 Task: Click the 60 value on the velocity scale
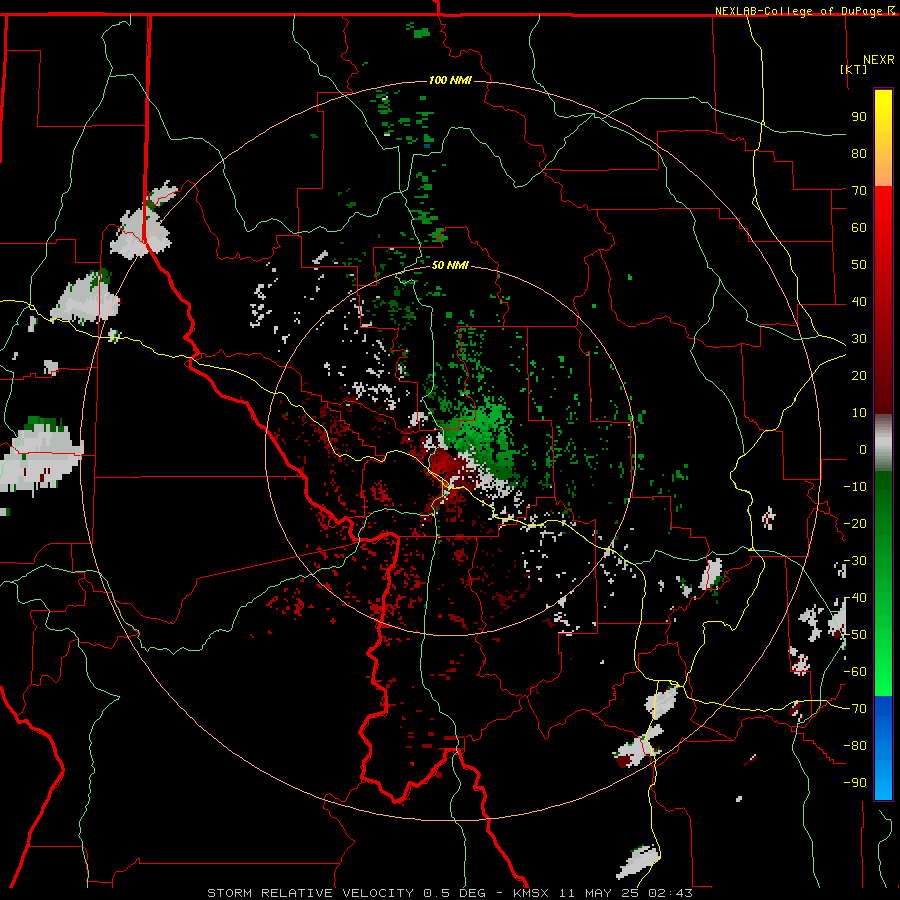859,227
